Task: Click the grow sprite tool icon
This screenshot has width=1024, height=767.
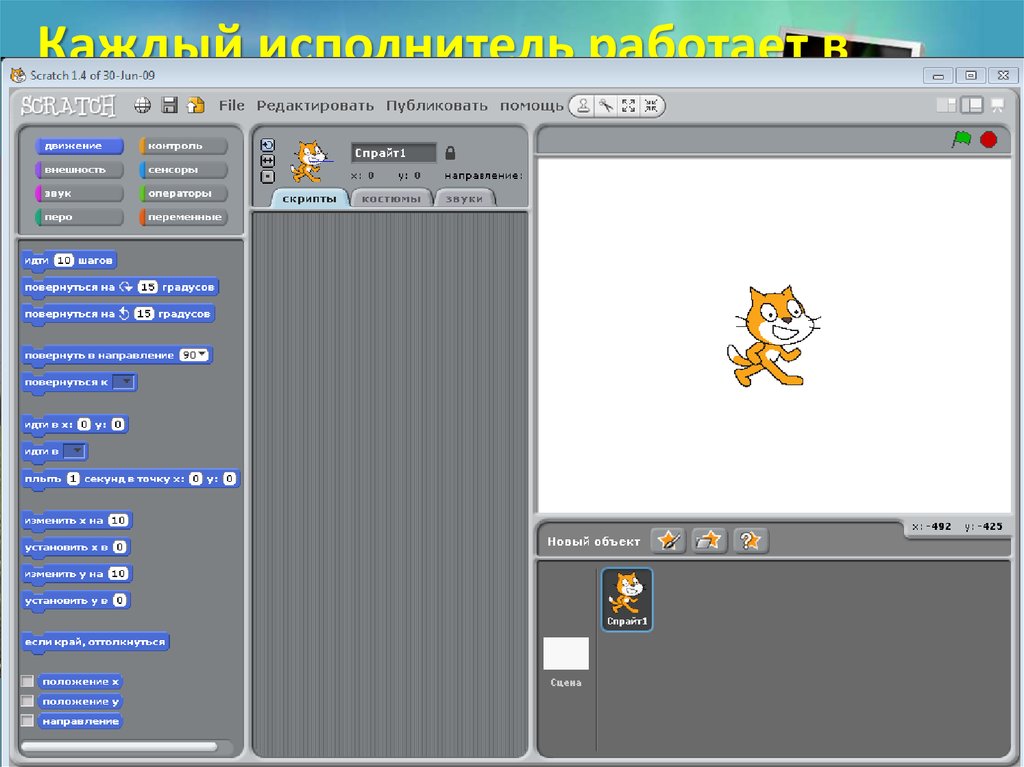Action: click(629, 106)
